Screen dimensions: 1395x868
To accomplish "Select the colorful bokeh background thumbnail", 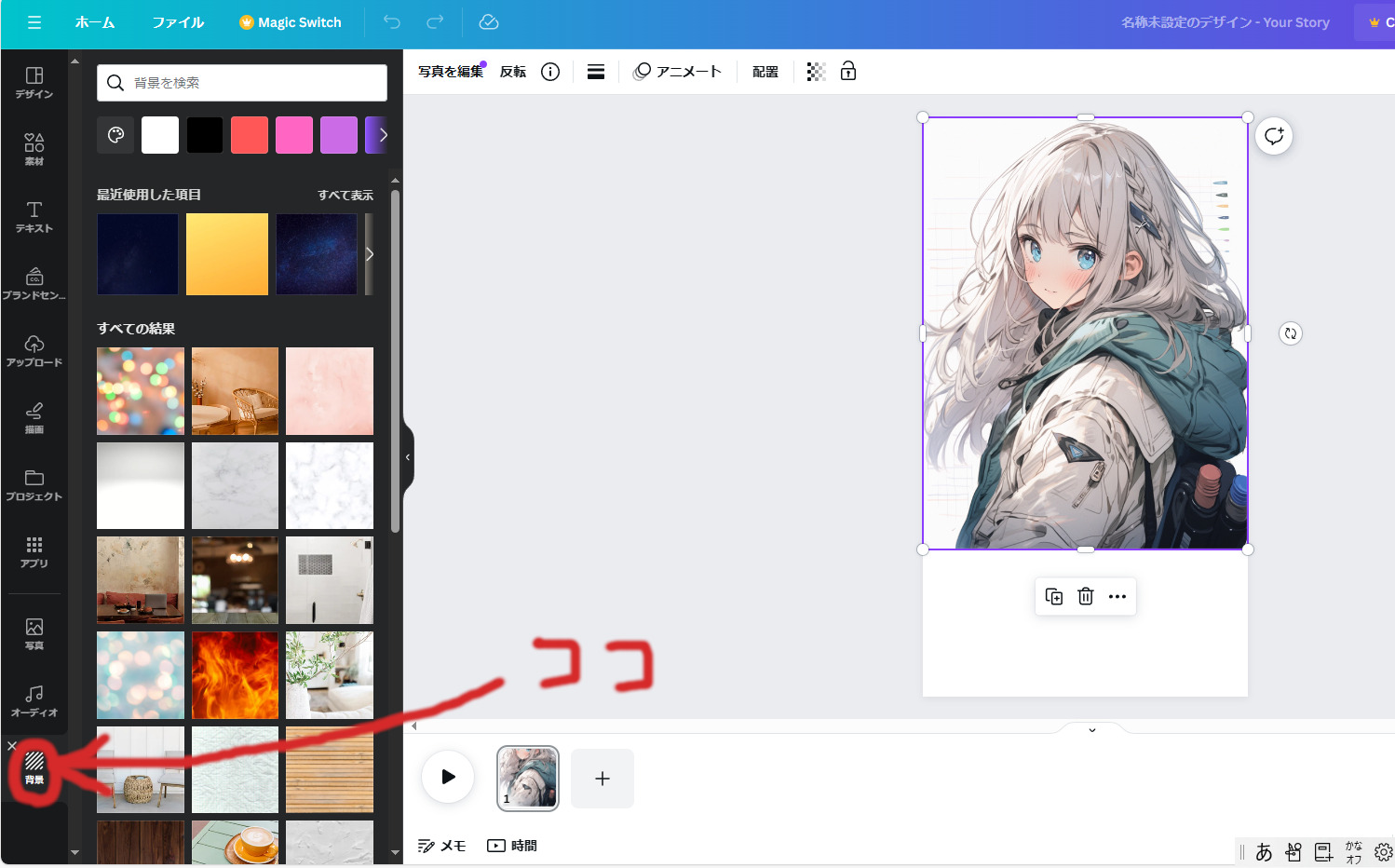I will (141, 391).
